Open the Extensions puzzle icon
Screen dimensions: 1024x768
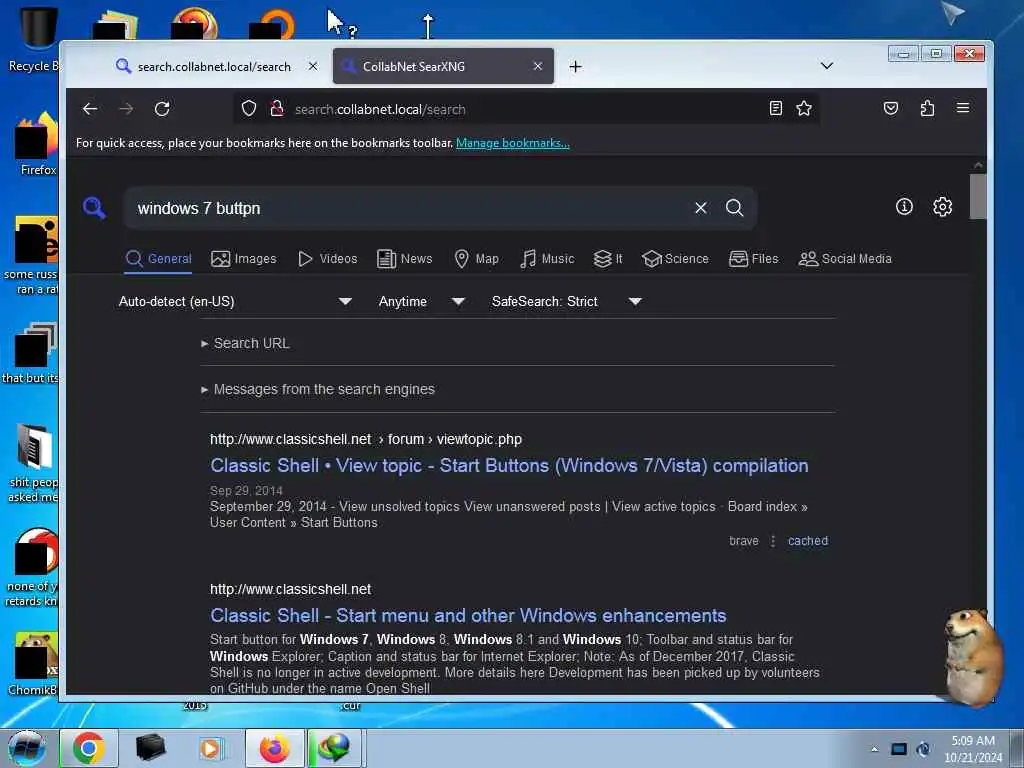927,108
